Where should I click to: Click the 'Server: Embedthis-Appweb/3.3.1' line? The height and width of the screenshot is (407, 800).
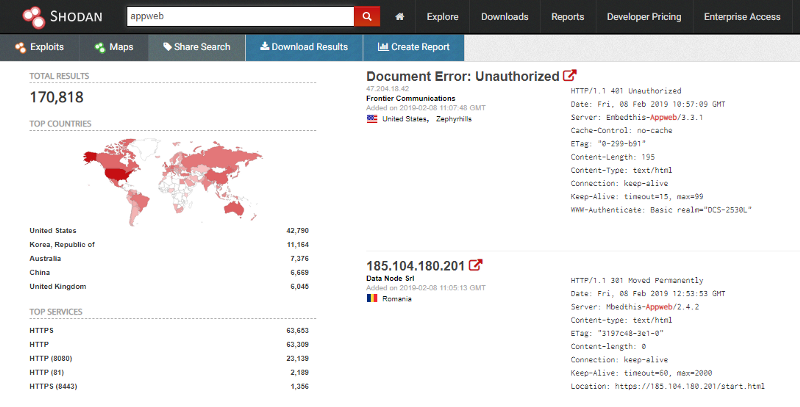[637, 117]
